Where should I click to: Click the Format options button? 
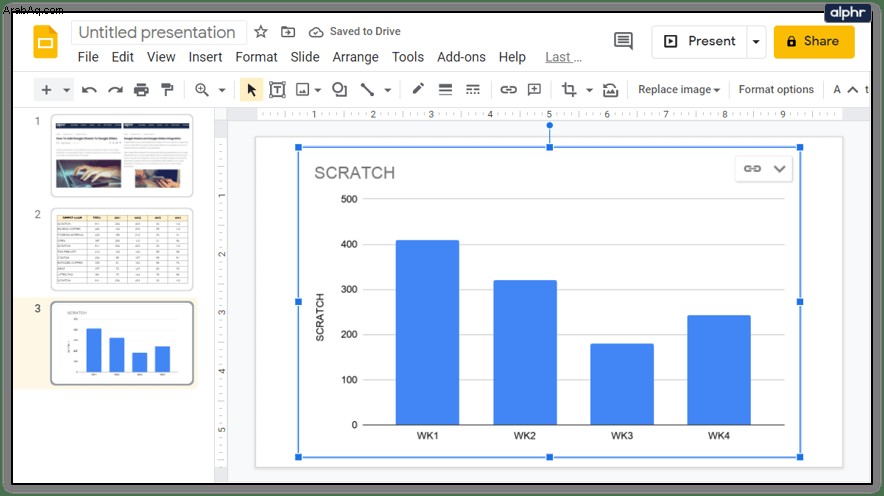(x=776, y=90)
